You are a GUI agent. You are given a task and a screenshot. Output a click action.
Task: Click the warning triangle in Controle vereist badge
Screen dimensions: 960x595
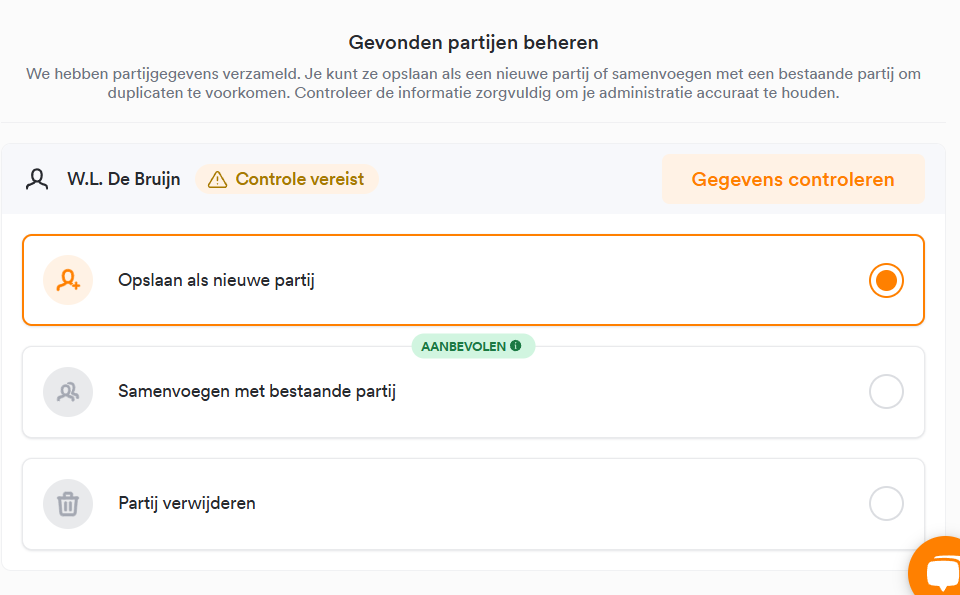[217, 179]
